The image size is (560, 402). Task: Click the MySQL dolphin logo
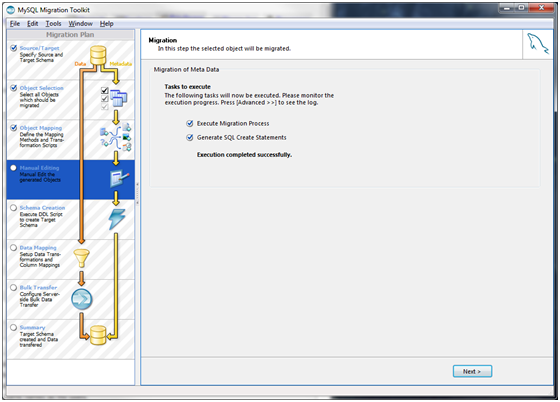pyautogui.click(x=538, y=44)
